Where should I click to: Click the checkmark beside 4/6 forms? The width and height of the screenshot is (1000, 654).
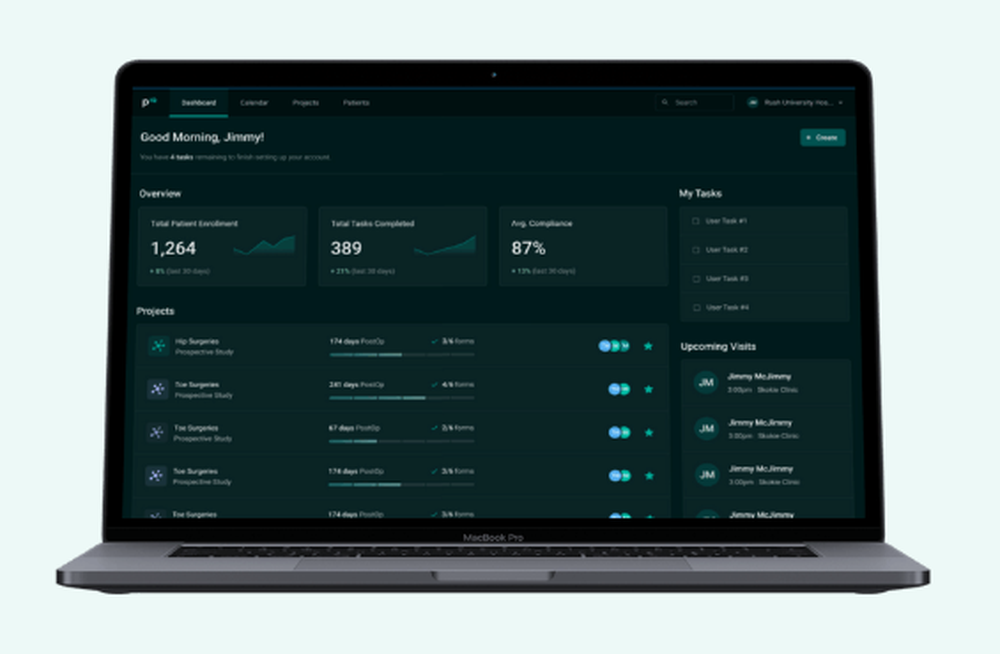434,385
